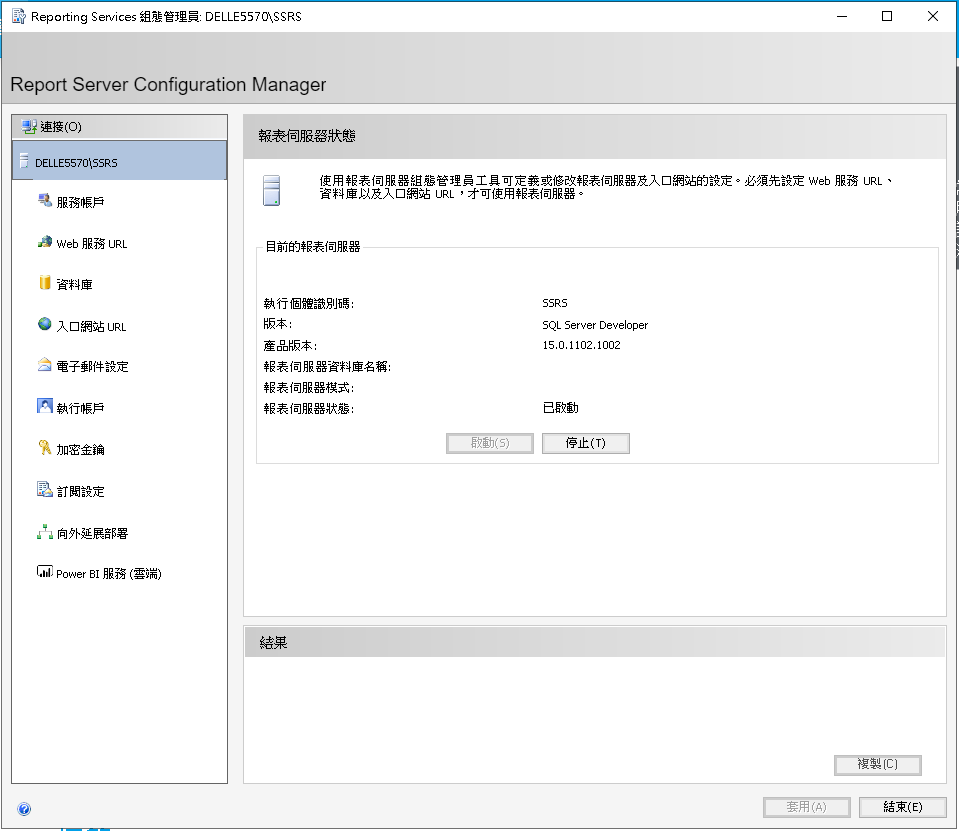Click the 服務帳戶 service account icon

[45, 200]
